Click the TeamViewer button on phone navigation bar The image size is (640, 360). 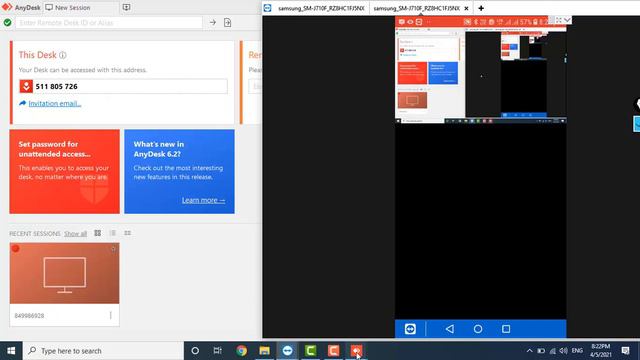tap(410, 329)
